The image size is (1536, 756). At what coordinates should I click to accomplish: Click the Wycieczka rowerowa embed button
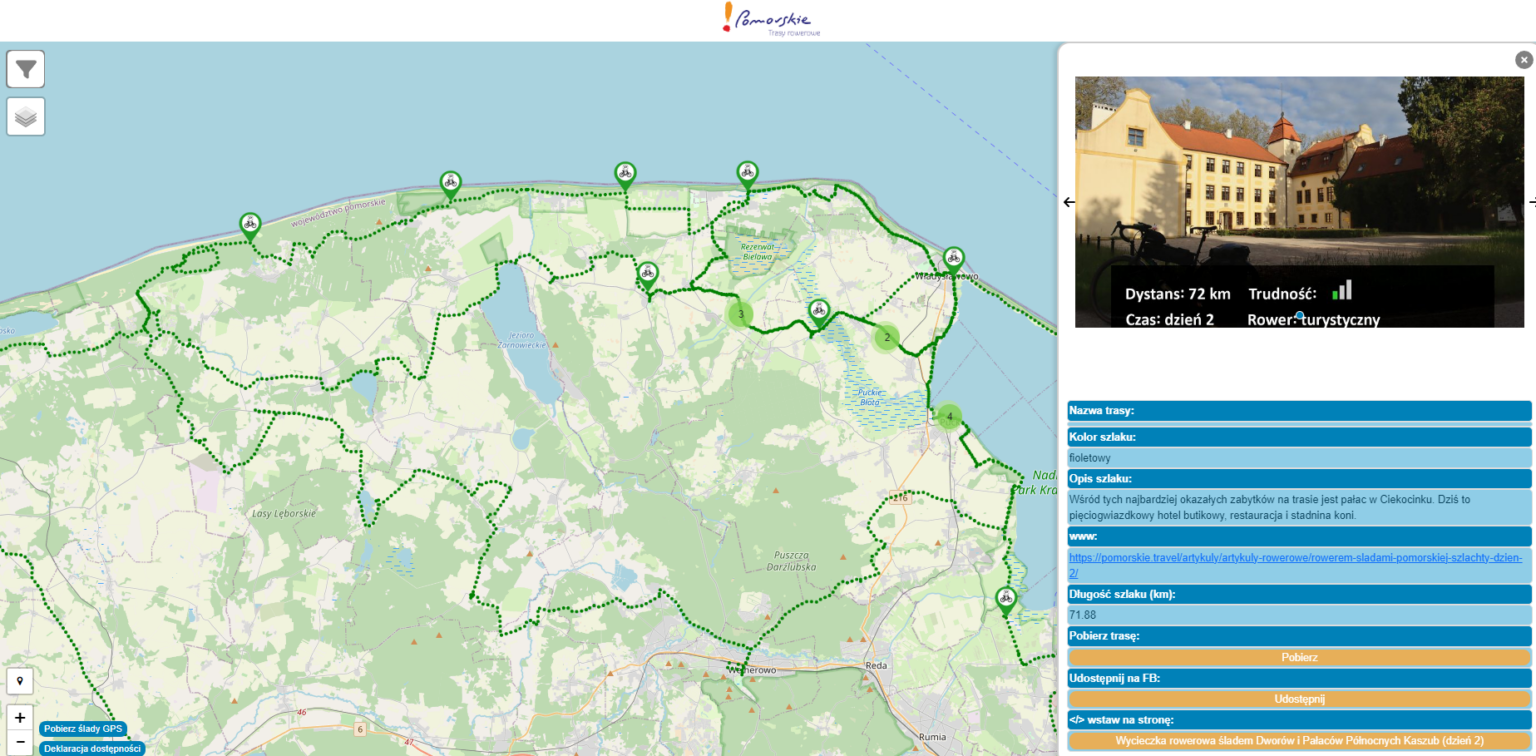pos(1299,741)
